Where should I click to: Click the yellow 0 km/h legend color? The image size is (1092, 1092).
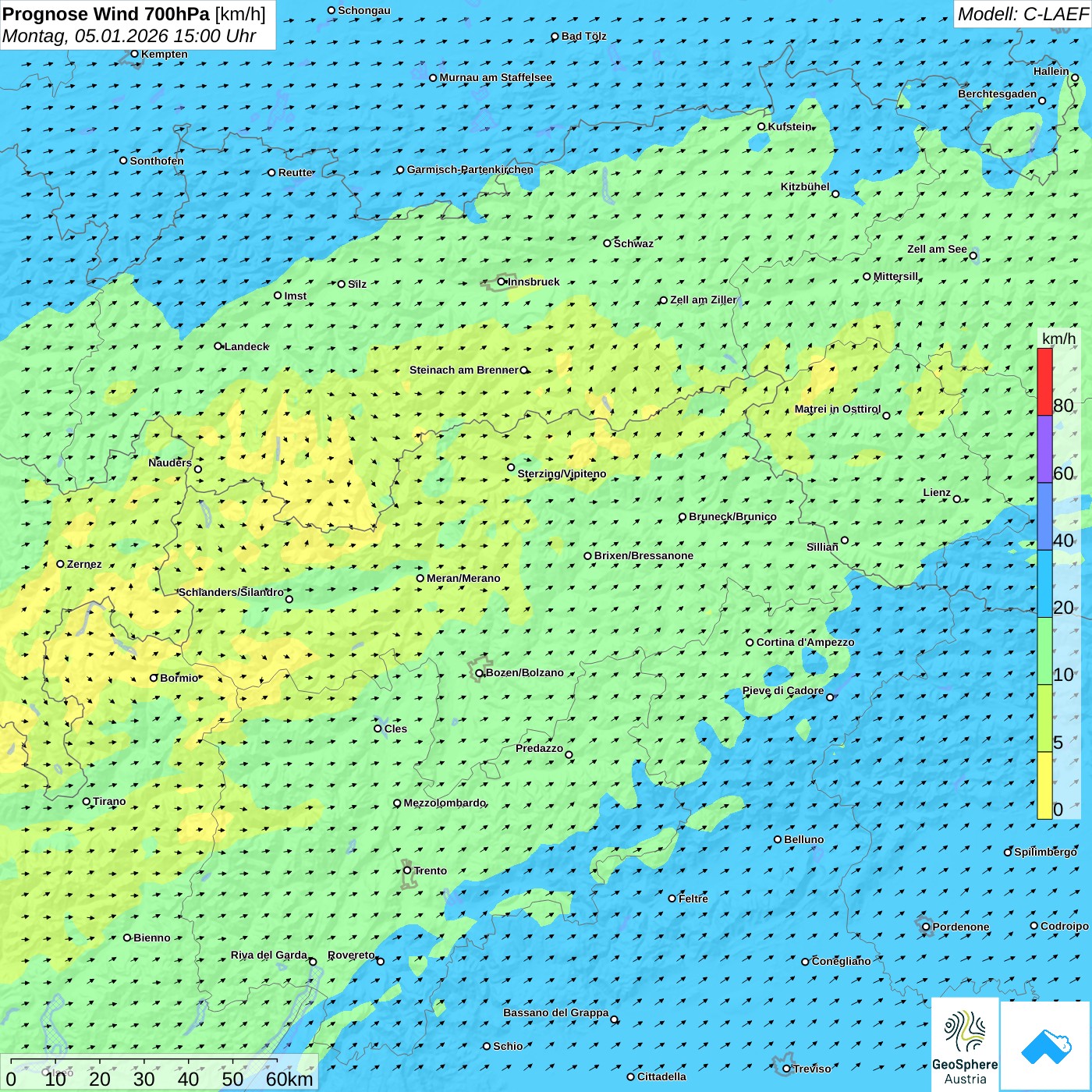[x=1044, y=785]
